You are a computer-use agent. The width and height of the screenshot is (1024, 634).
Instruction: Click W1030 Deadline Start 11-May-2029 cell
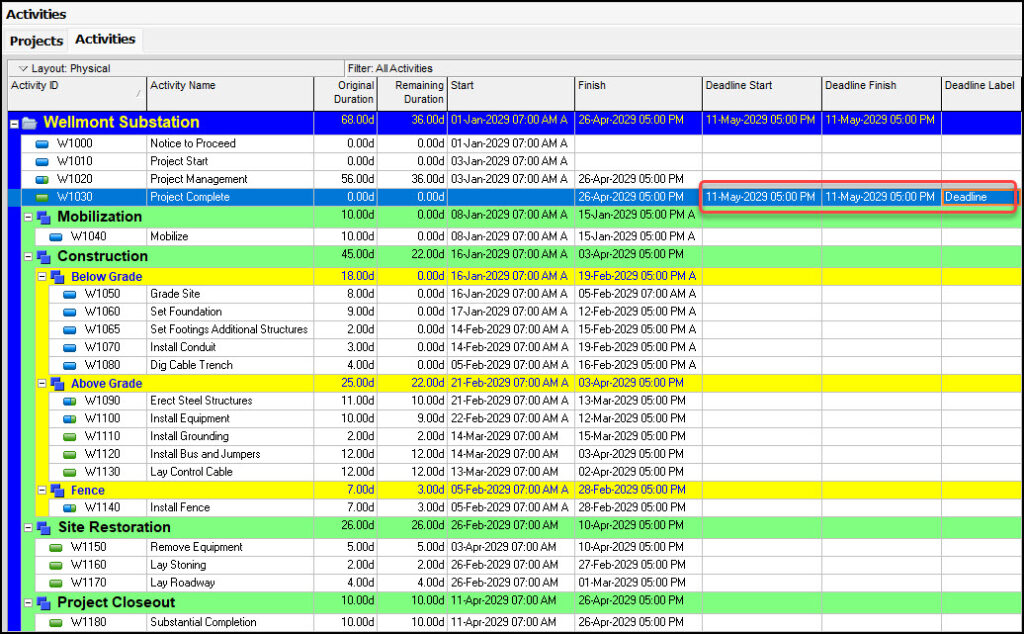[x=761, y=197]
